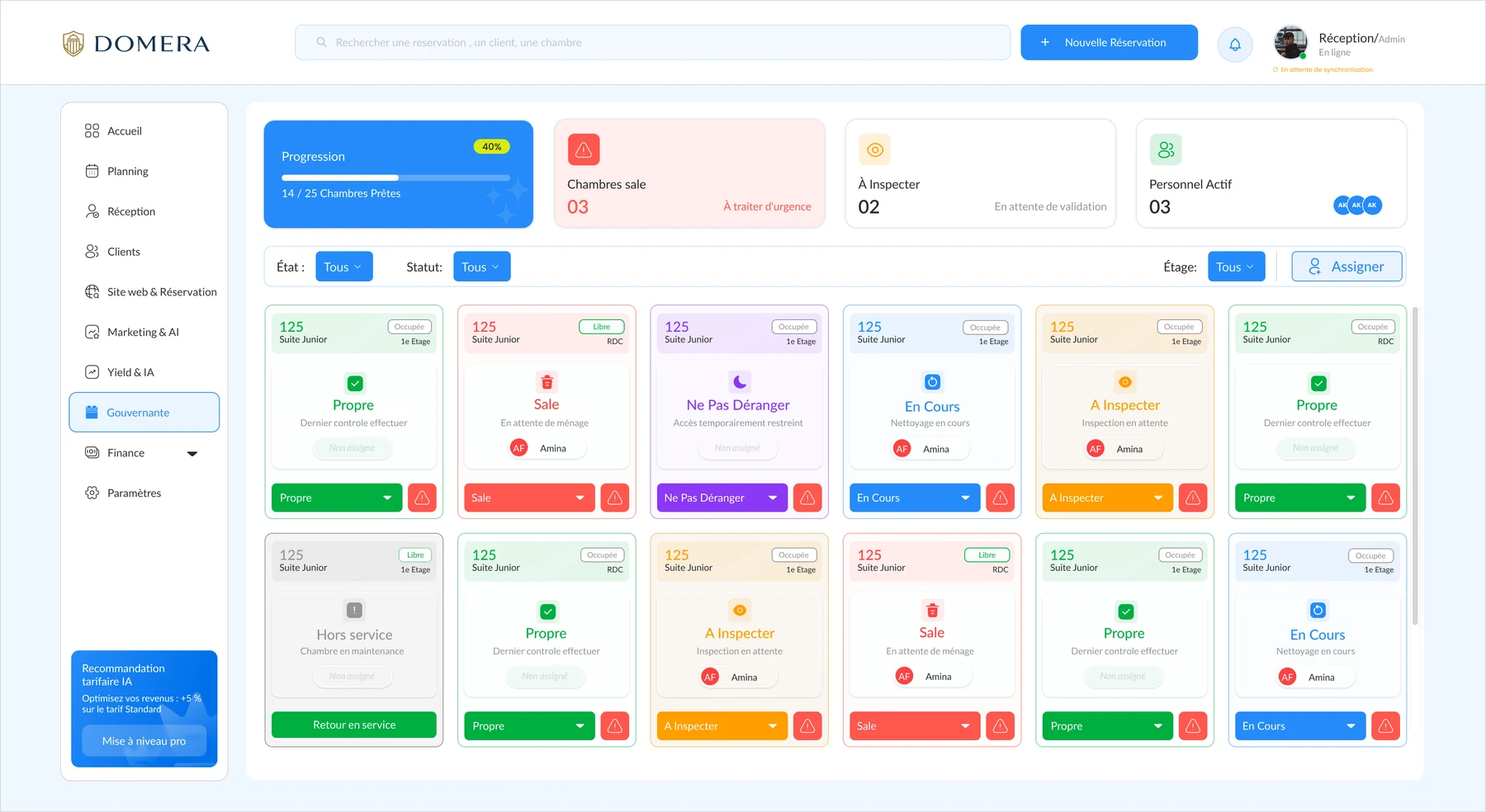Open top-row red Sale status dropdown
The width and height of the screenshot is (1486, 812).
pyautogui.click(x=529, y=498)
